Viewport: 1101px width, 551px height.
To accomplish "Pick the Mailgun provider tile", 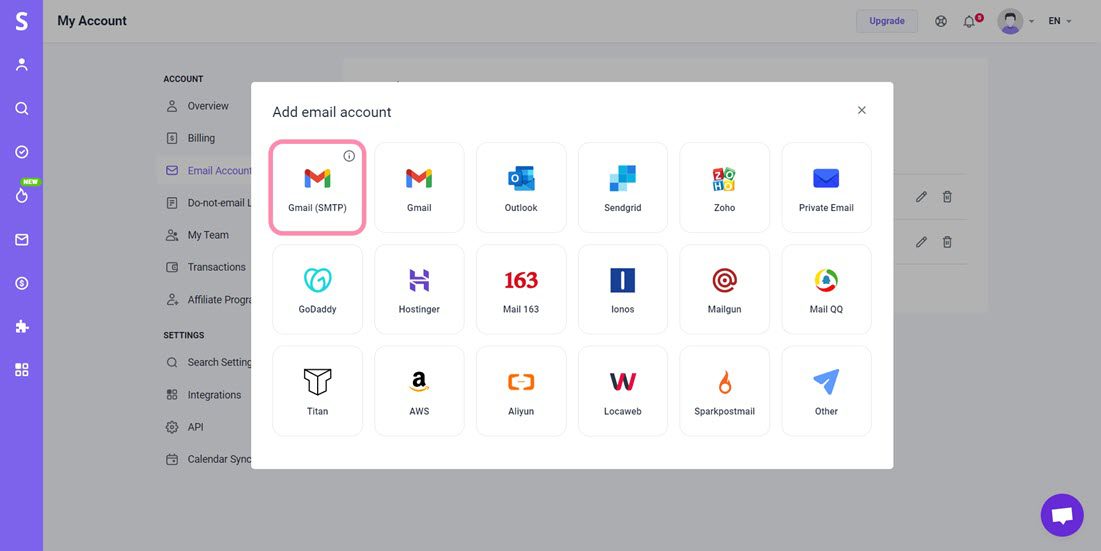I will (724, 290).
